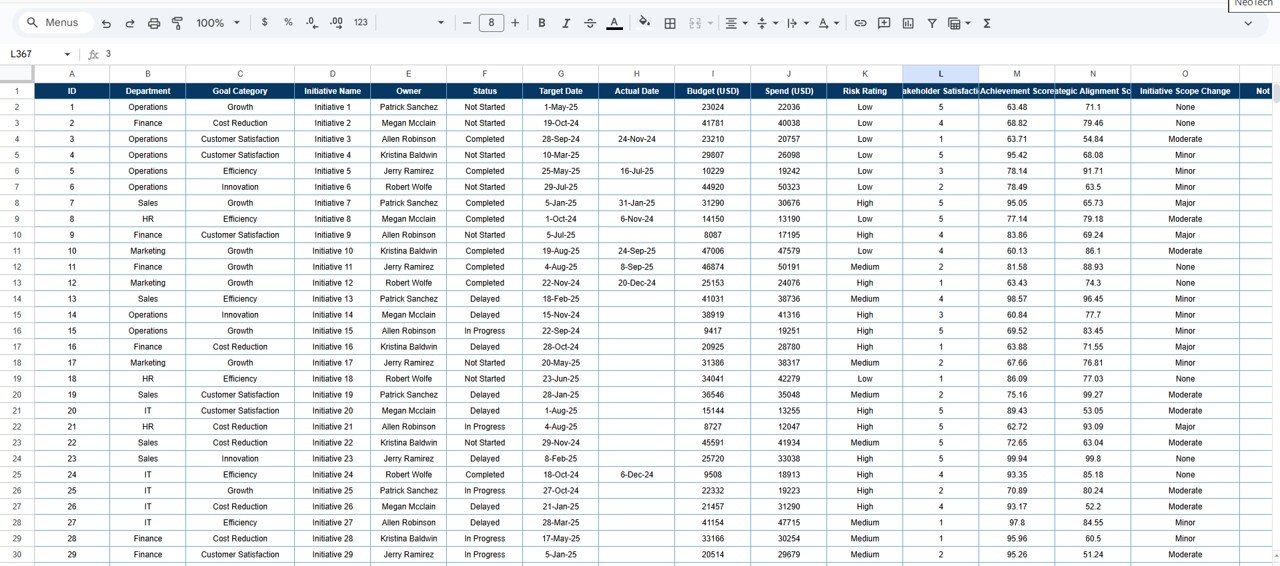
Task: Click the Insert link icon
Action: pos(860,23)
